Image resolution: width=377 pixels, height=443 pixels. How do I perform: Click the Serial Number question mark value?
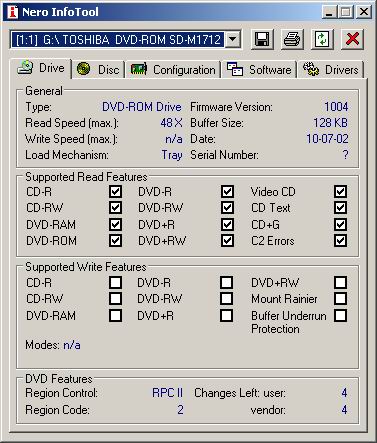[x=345, y=155]
